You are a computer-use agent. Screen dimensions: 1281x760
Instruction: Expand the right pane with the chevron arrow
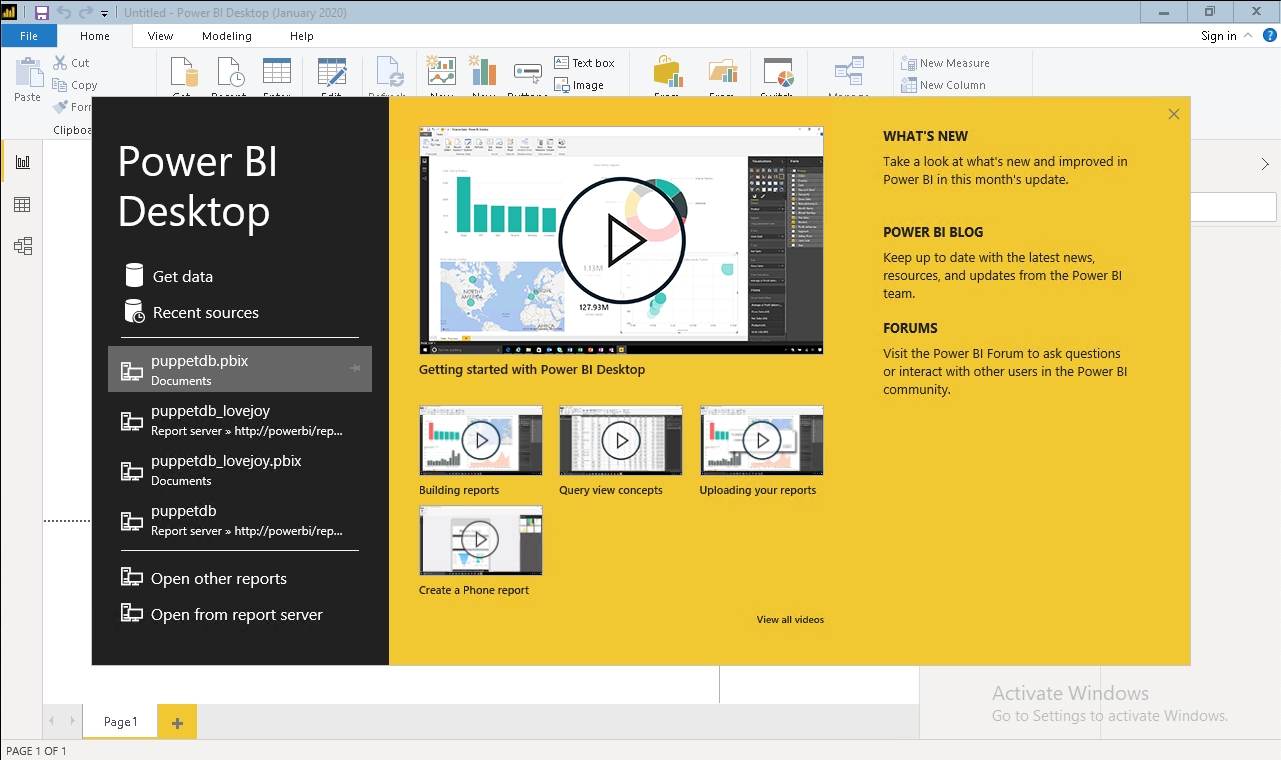pyautogui.click(x=1265, y=164)
